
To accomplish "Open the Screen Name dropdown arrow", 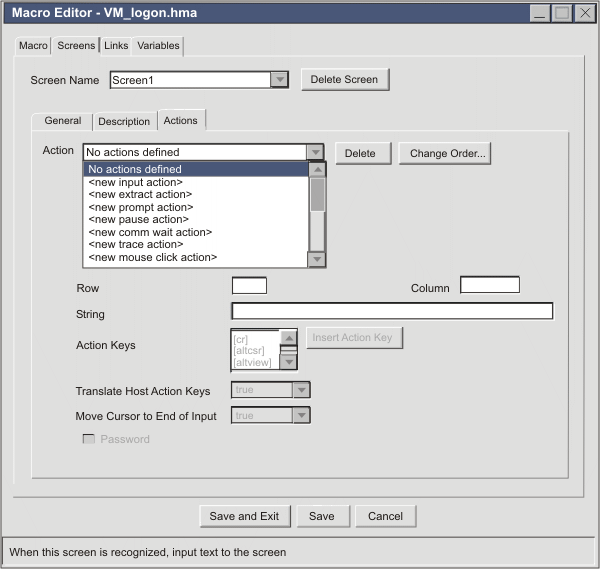I will (x=280, y=80).
